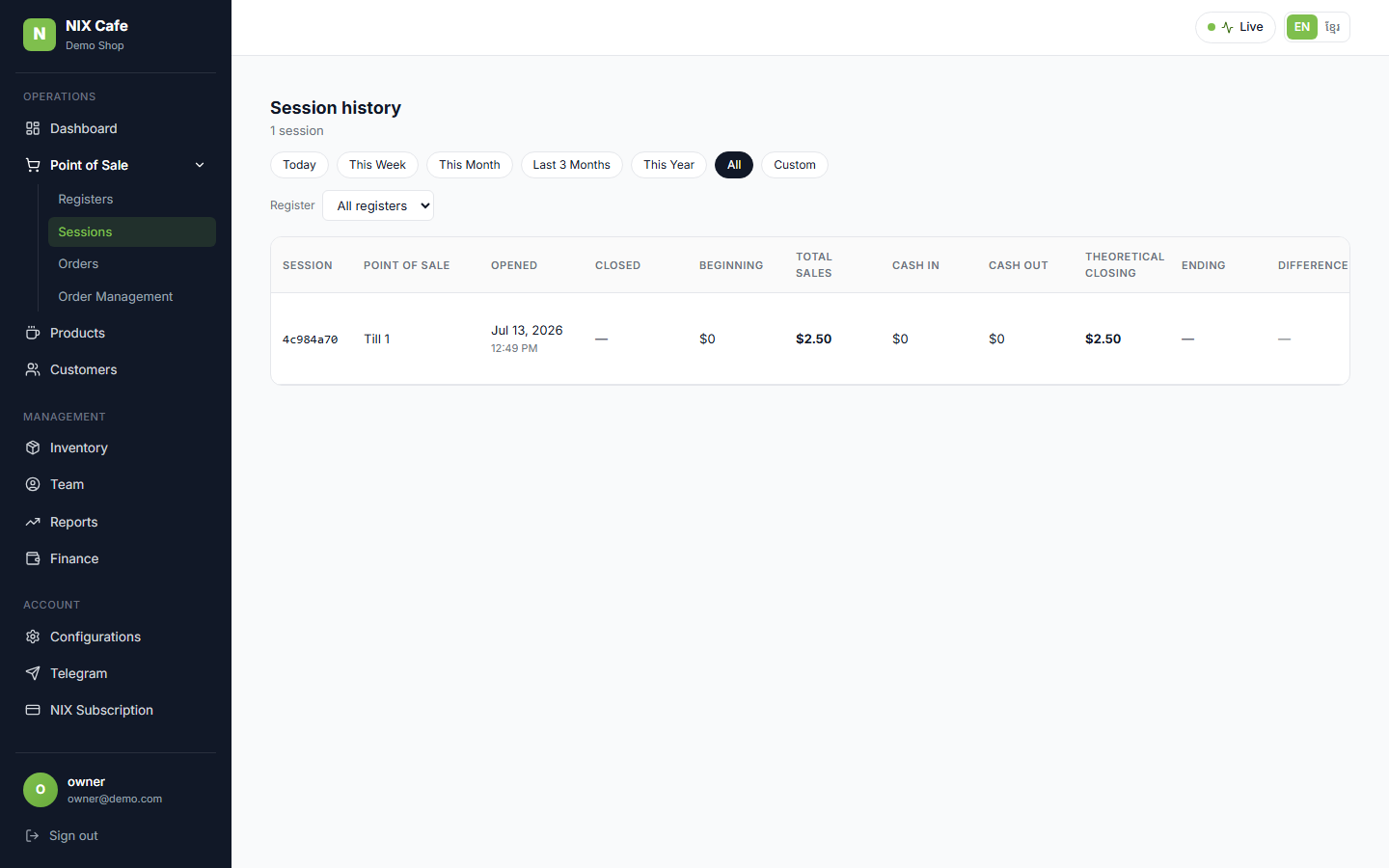Click the $2.50 theoretical closing value
1389x868 pixels.
tap(1103, 339)
